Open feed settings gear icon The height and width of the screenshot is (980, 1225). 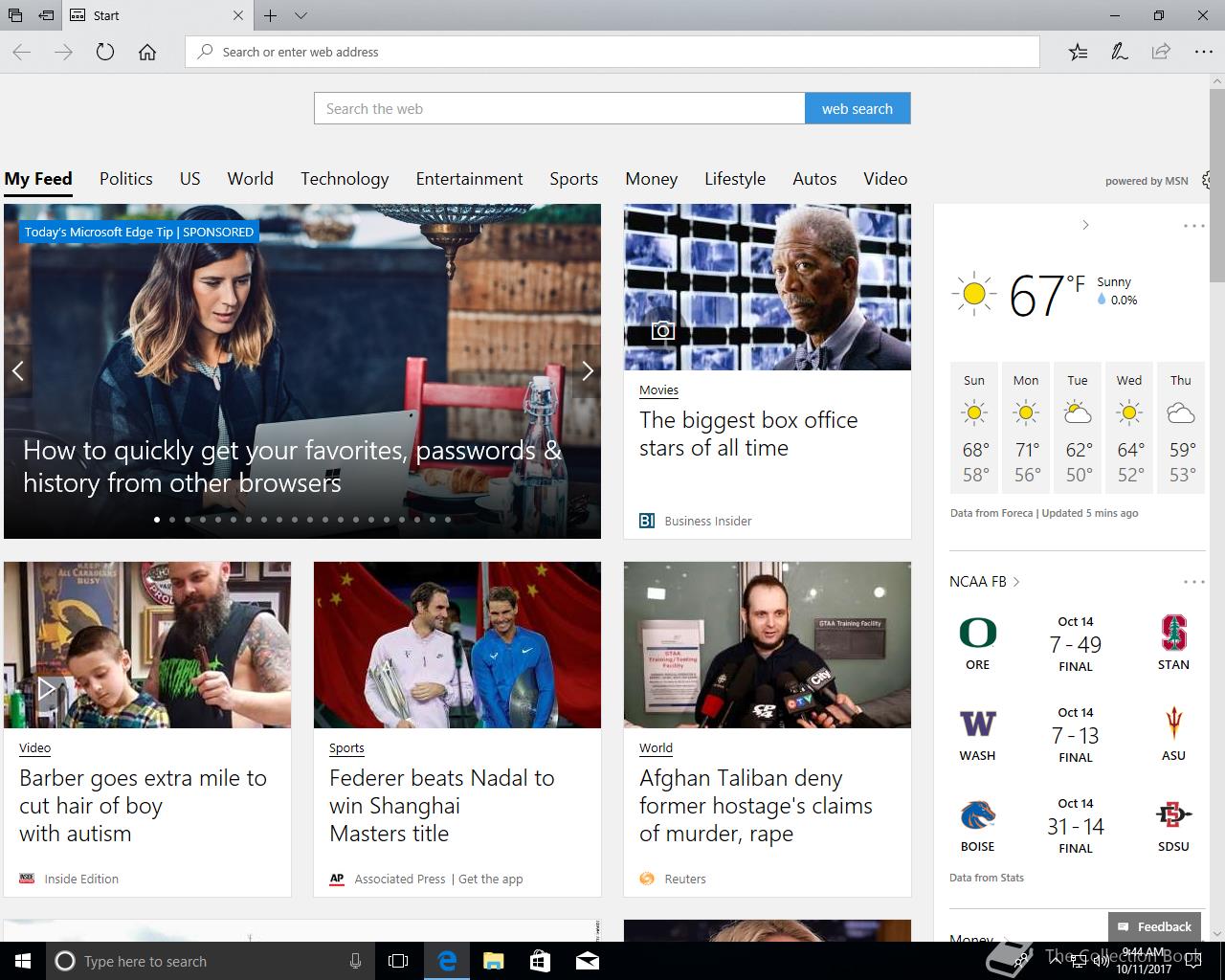click(x=1208, y=180)
